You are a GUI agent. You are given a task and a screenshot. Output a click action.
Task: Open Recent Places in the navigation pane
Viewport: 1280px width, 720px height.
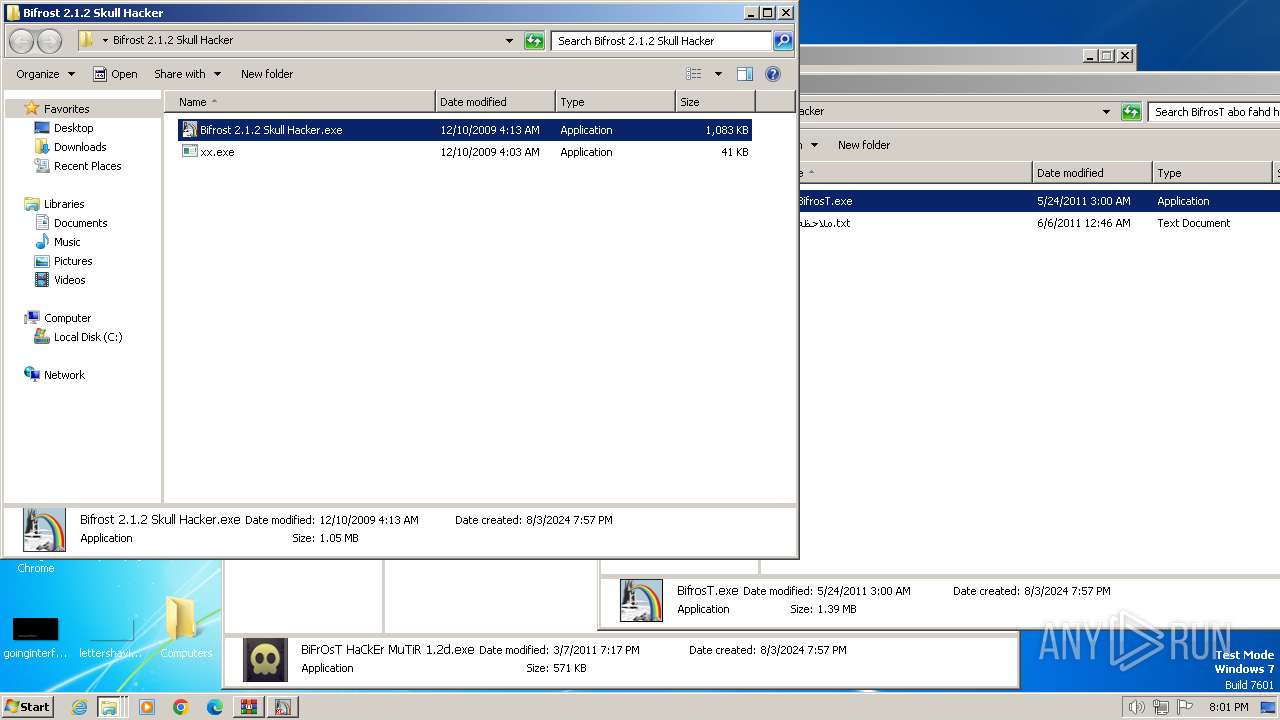click(87, 166)
